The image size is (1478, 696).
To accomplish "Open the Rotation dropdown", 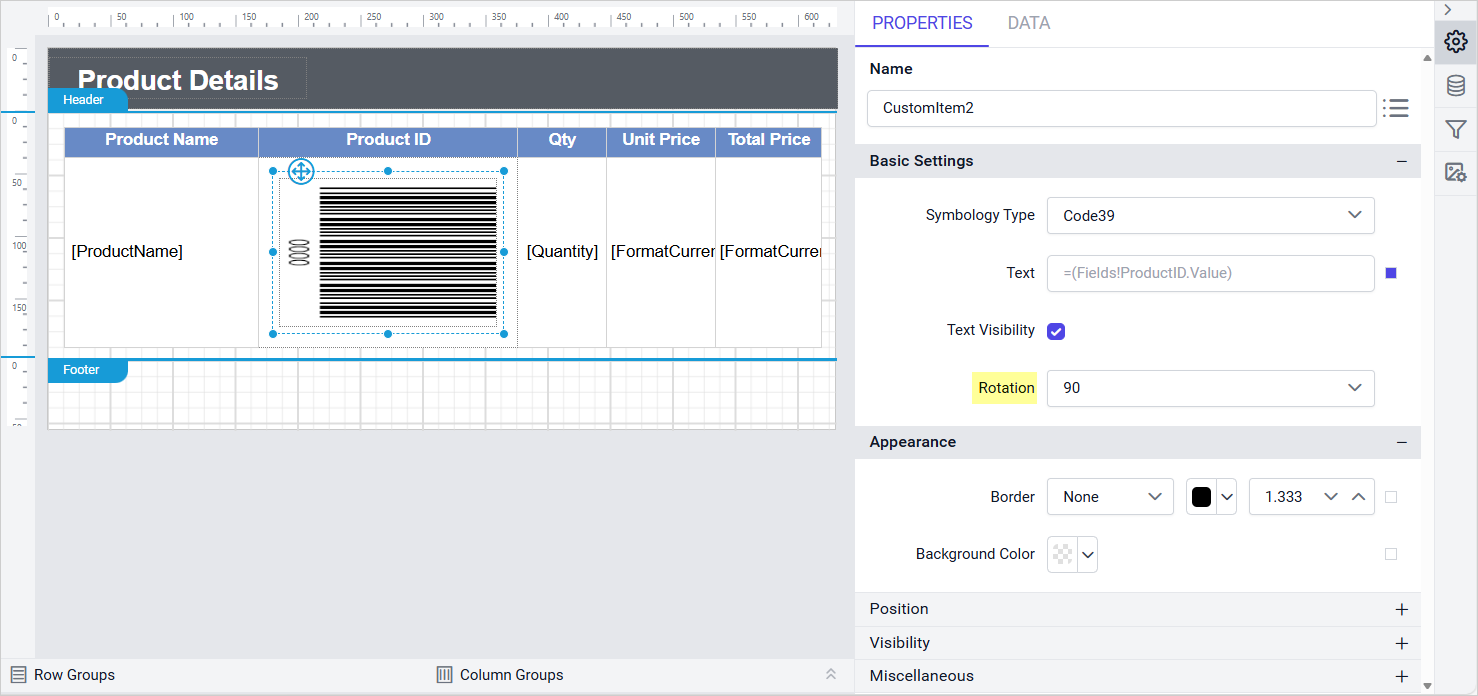I will click(x=1210, y=388).
